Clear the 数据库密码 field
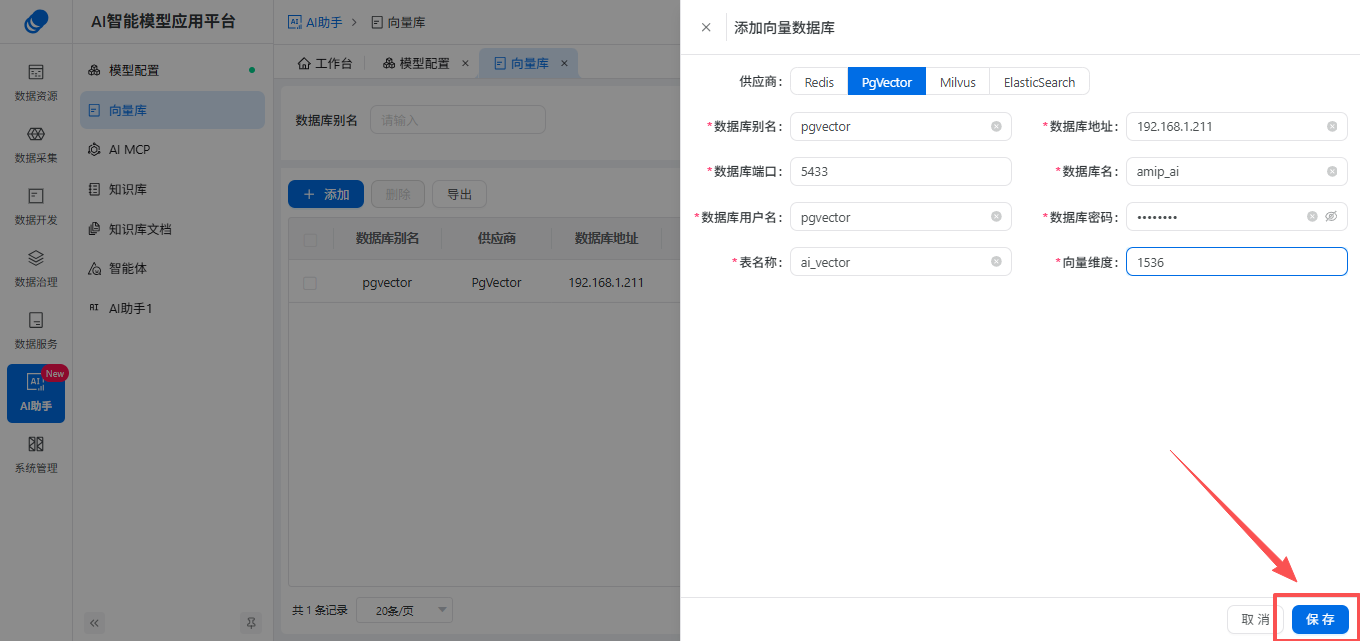The height and width of the screenshot is (641, 1360). pyautogui.click(x=1312, y=216)
